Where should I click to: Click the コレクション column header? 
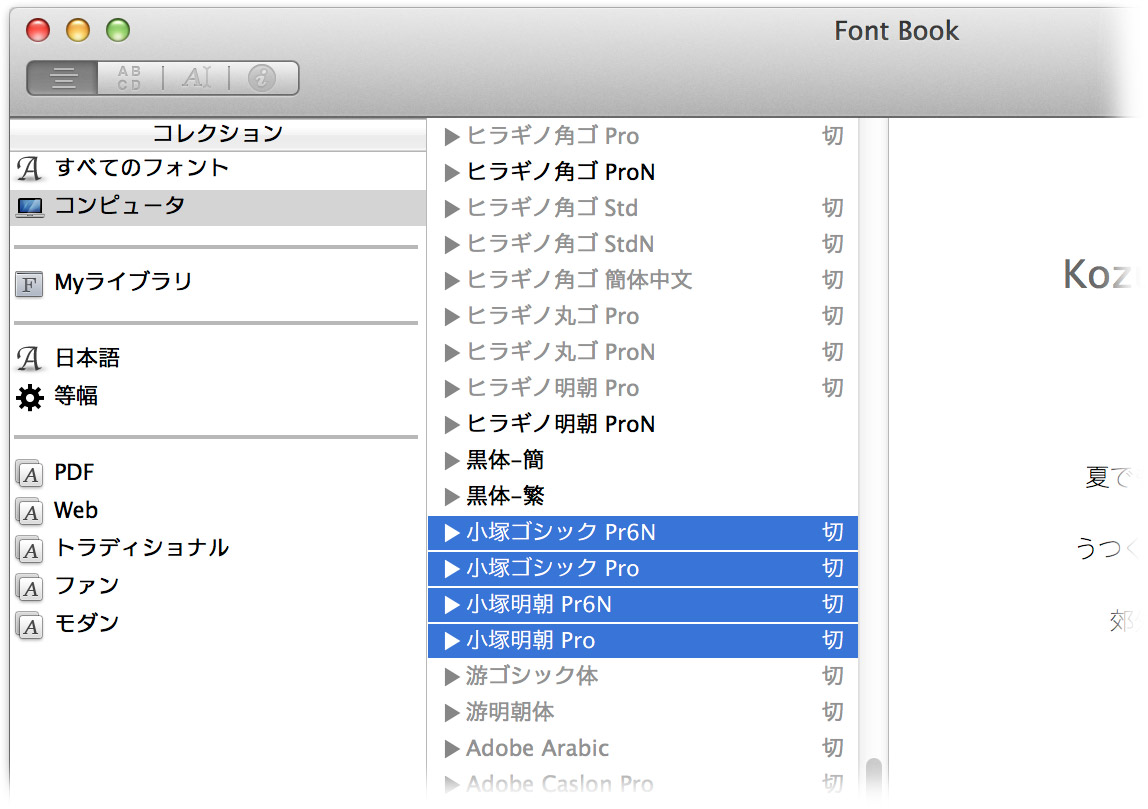[218, 134]
